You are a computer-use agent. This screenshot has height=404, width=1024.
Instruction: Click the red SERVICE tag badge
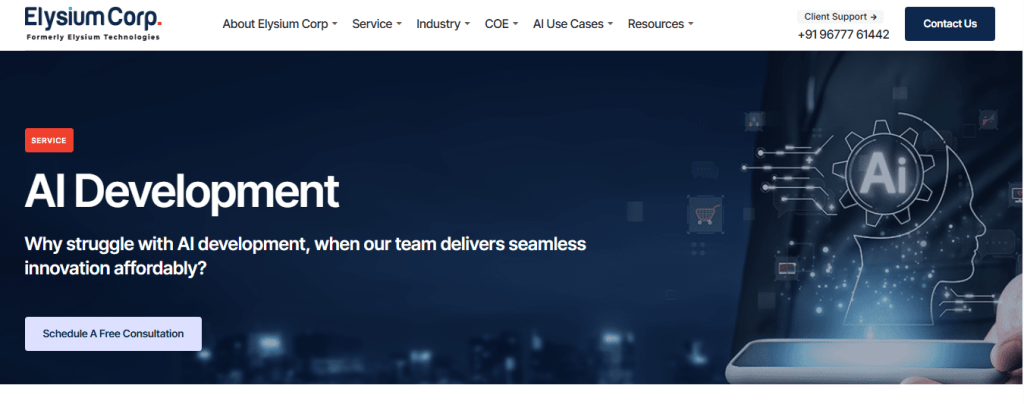(49, 141)
